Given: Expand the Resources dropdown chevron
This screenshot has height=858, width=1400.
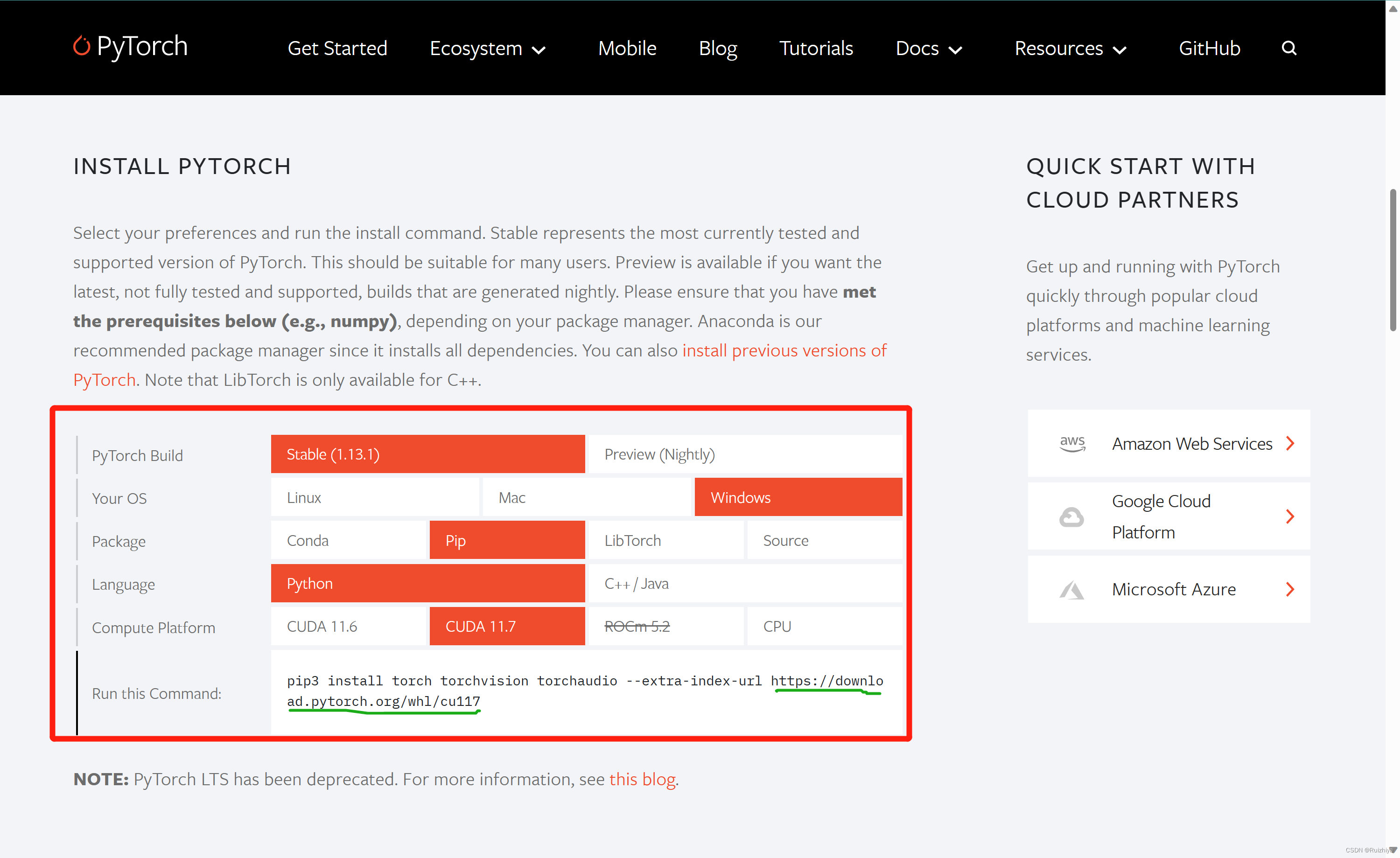Looking at the screenshot, I should pos(1120,50).
